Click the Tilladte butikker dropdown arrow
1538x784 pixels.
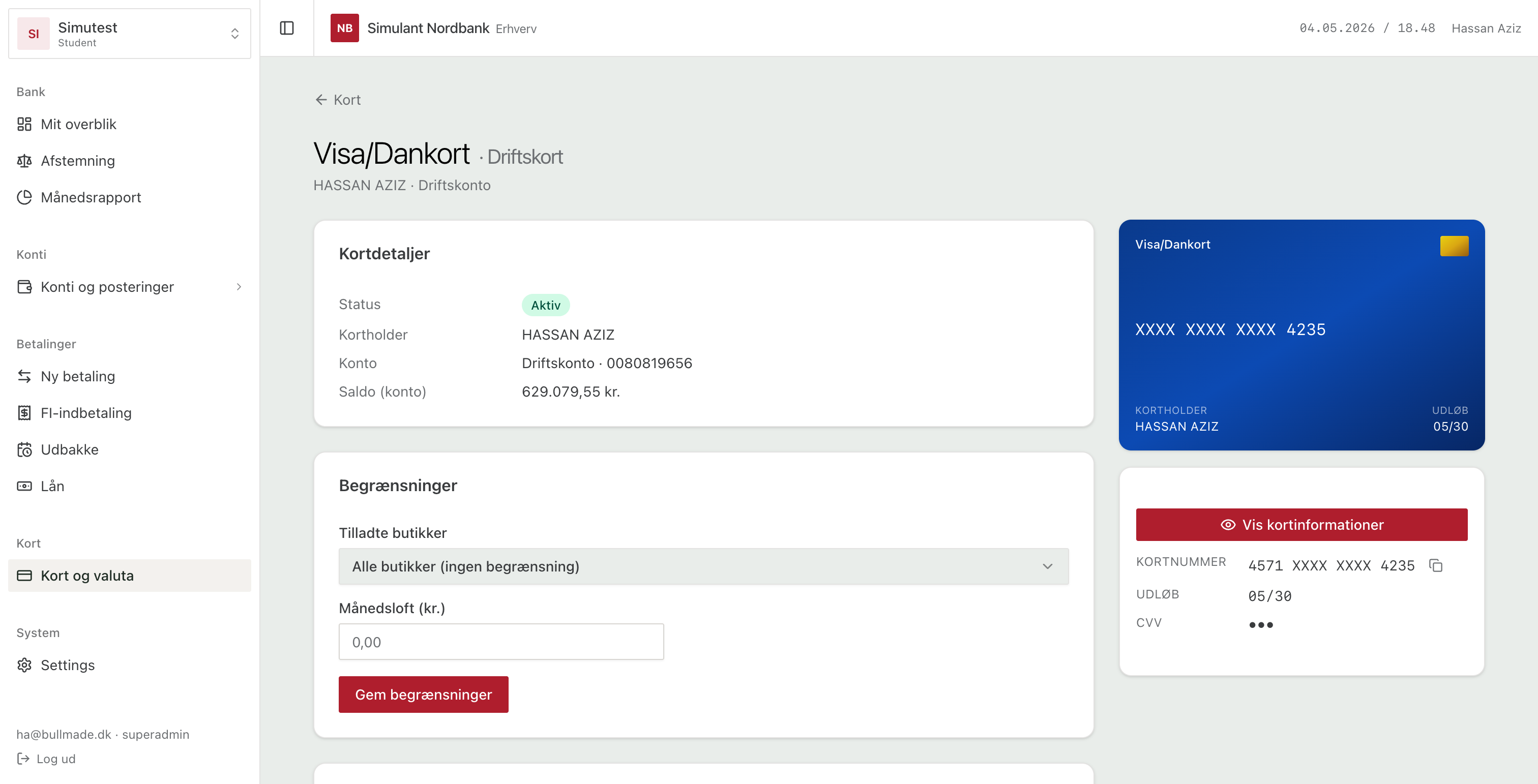[x=1047, y=566]
